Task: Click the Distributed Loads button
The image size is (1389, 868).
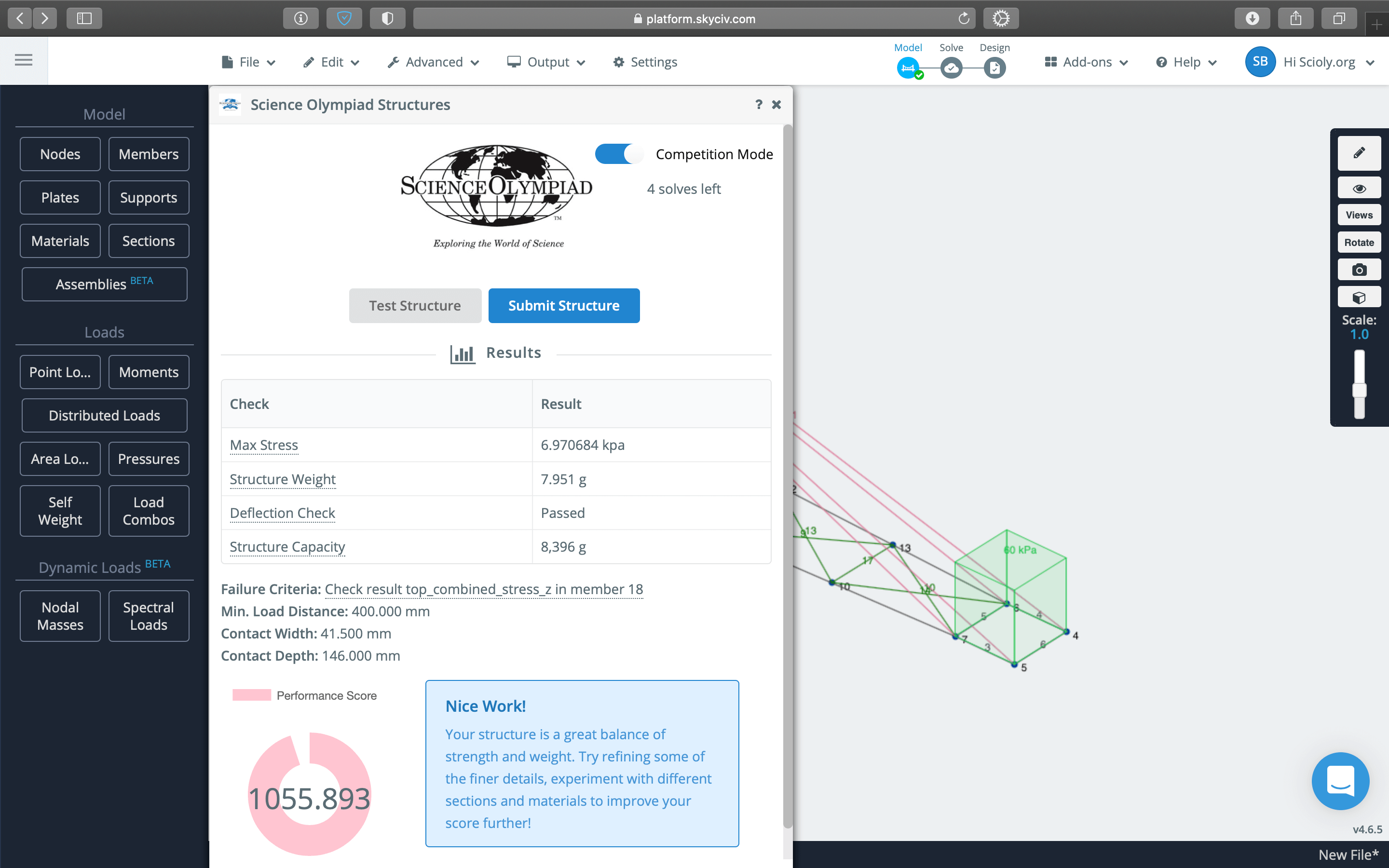Action: pyautogui.click(x=105, y=415)
